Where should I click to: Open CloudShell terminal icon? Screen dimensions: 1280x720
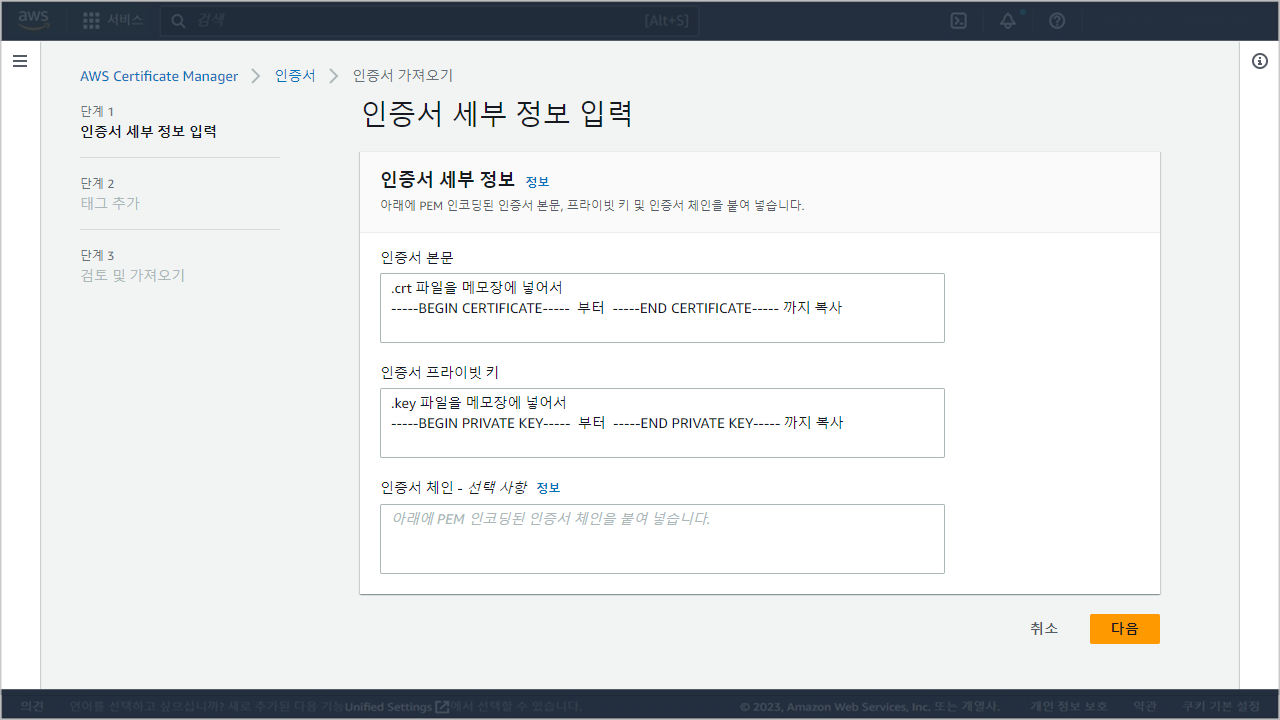(958, 20)
